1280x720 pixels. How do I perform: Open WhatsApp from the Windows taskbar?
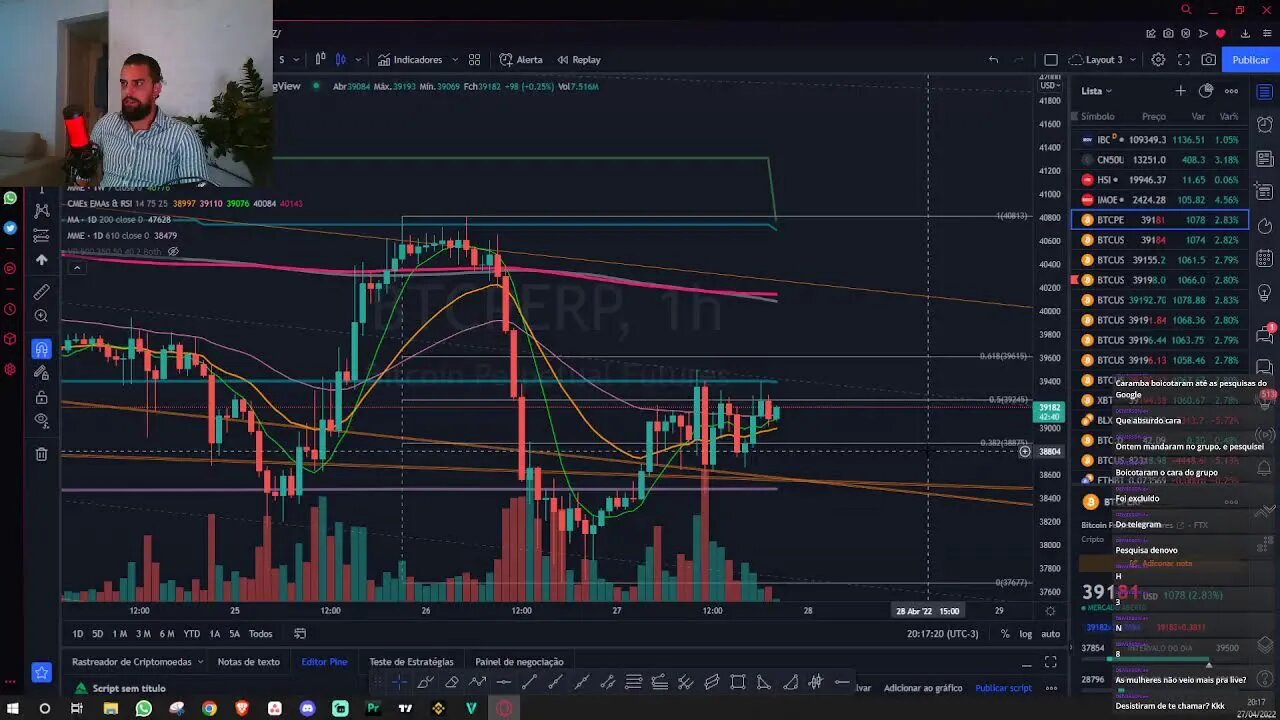[143, 708]
